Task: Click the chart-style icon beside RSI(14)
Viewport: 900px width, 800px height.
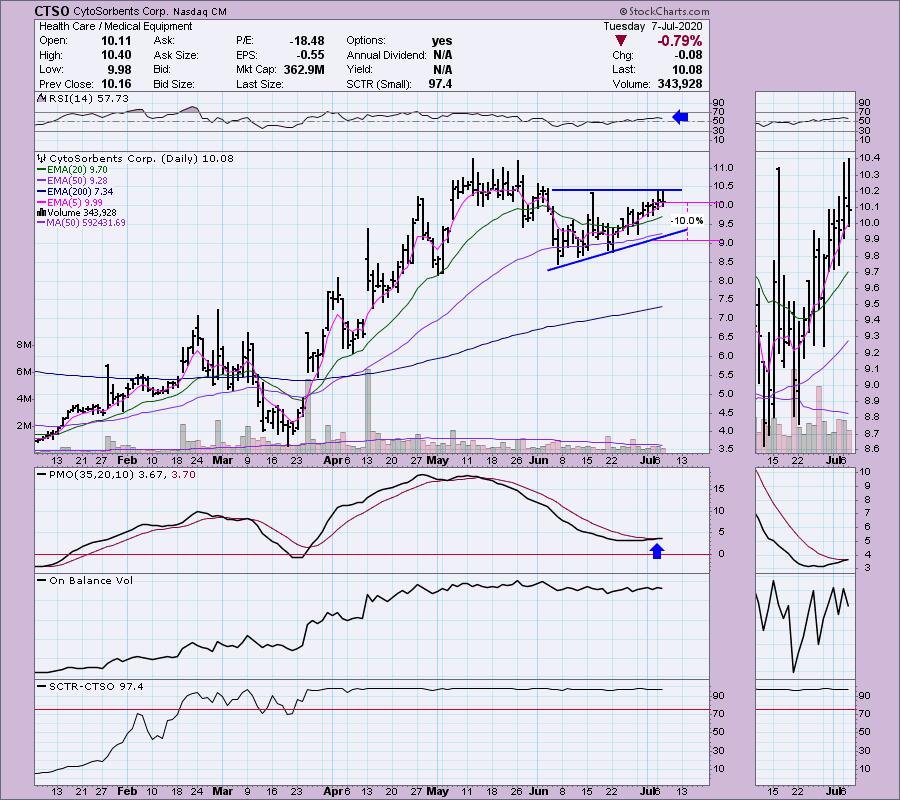Action: tap(41, 98)
